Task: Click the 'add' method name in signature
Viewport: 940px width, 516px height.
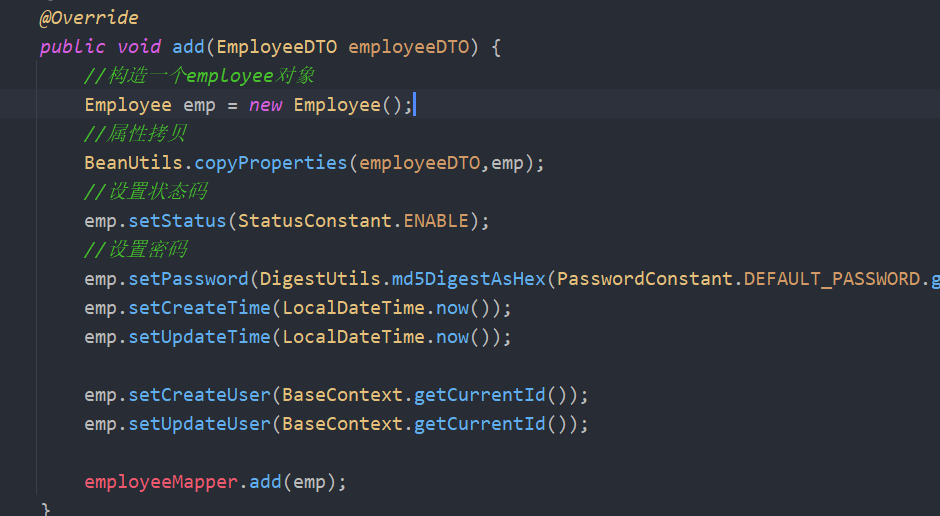Action: [x=188, y=47]
